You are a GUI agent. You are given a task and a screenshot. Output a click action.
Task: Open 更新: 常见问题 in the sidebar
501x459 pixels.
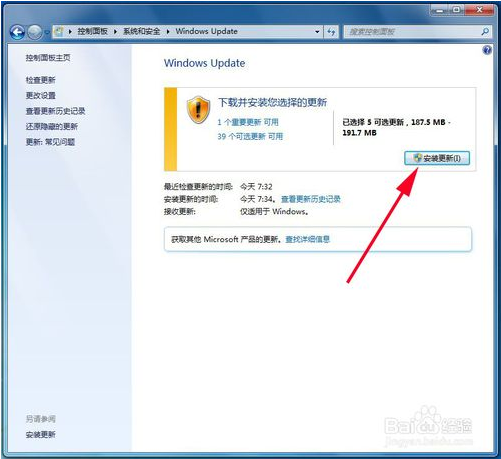[x=50, y=142]
